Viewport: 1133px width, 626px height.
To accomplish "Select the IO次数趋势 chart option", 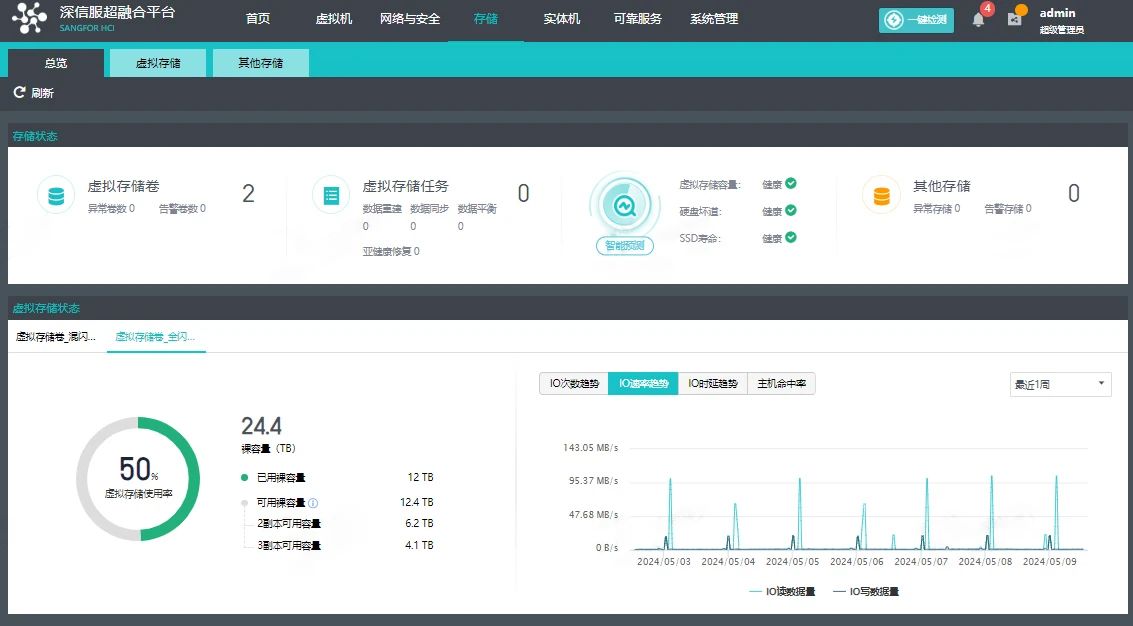I will 573,383.
